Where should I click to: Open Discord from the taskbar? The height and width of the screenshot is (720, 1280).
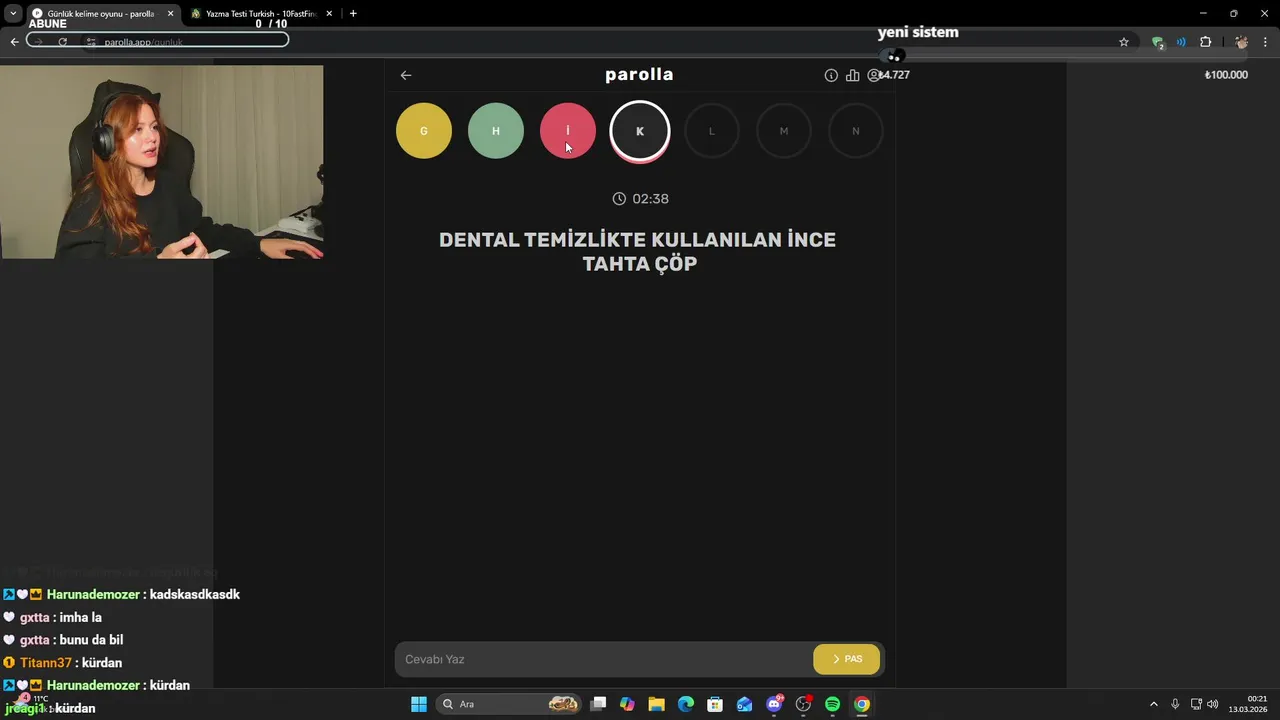774,704
